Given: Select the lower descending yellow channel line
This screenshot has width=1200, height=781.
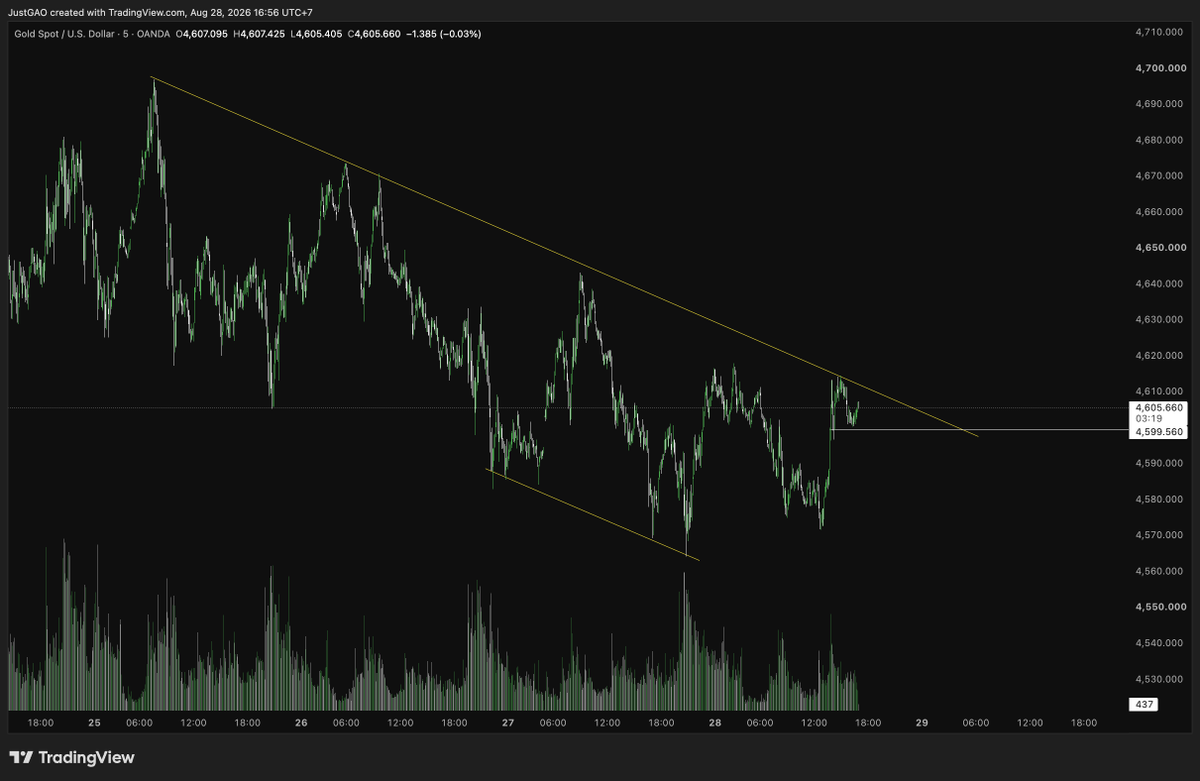Looking at the screenshot, I should pyautogui.click(x=593, y=515).
